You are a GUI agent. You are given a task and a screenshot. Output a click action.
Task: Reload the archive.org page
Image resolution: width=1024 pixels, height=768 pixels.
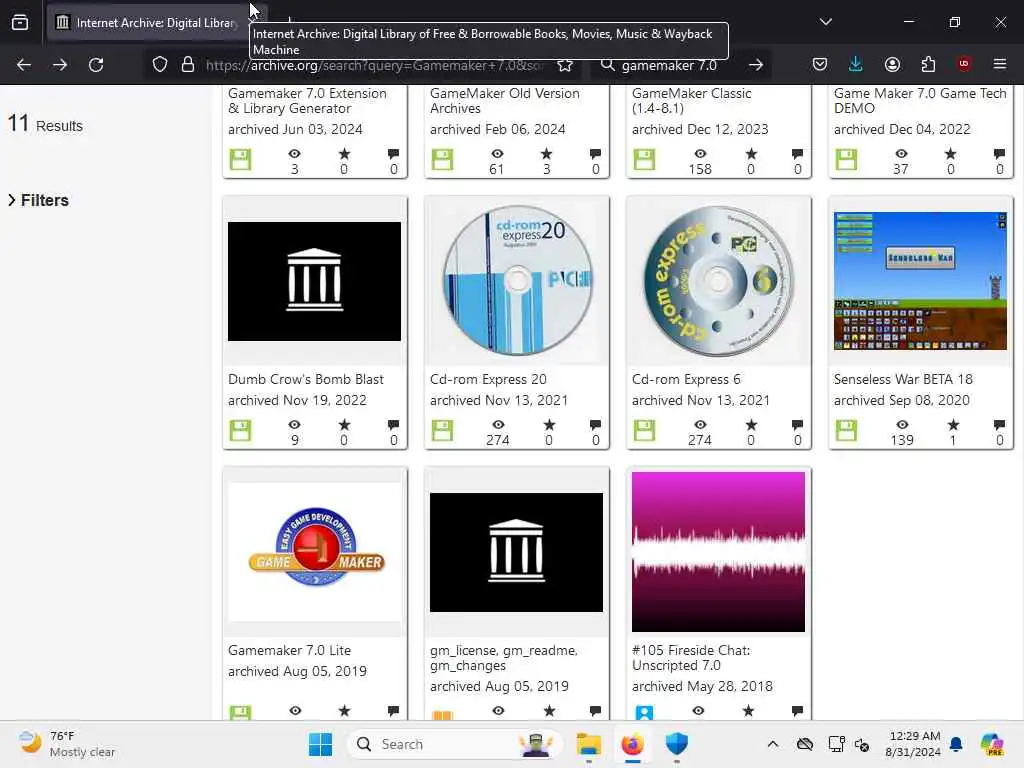pyautogui.click(x=96, y=65)
